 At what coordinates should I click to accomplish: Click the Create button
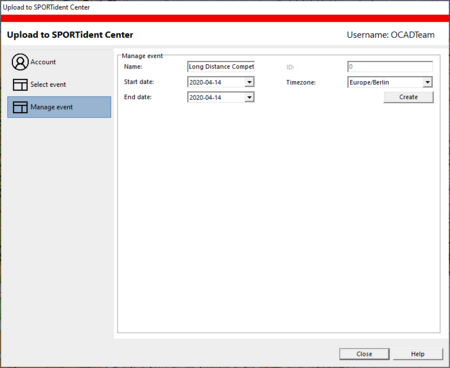click(x=408, y=97)
